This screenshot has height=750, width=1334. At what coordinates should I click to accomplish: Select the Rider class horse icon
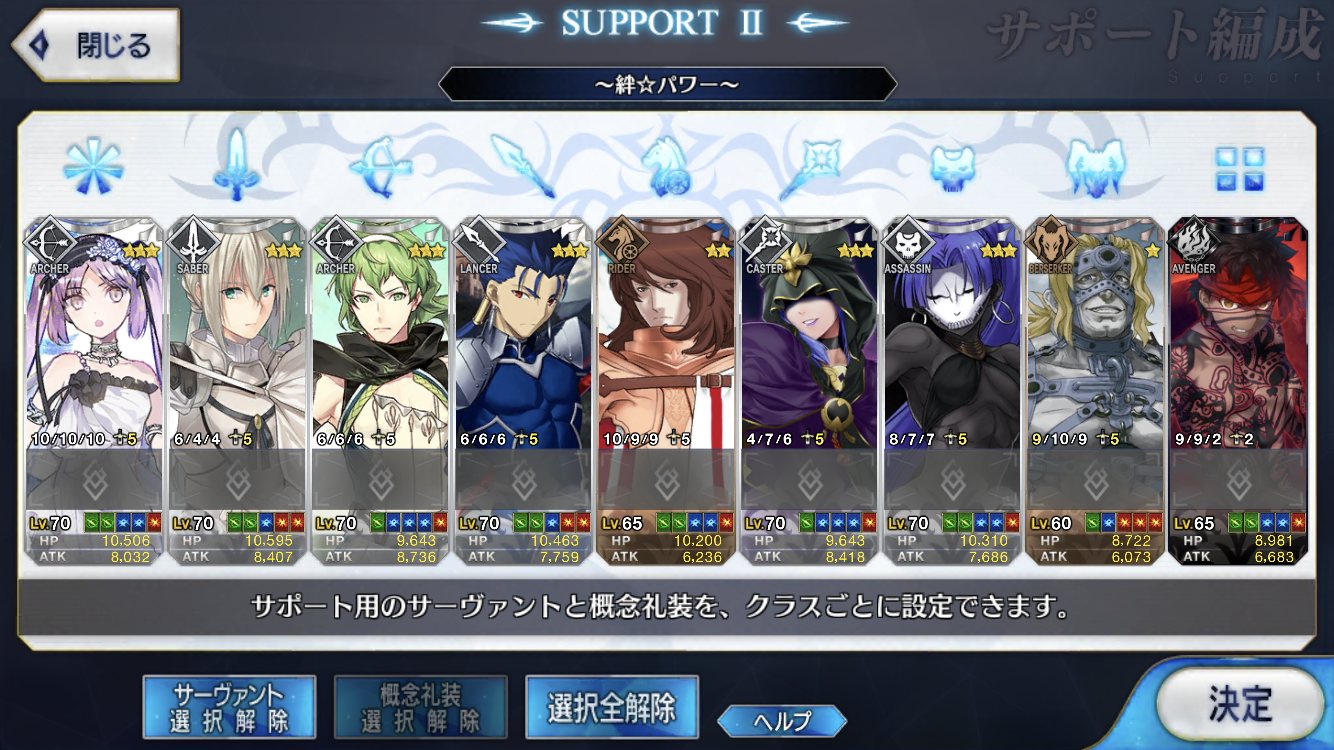click(664, 166)
